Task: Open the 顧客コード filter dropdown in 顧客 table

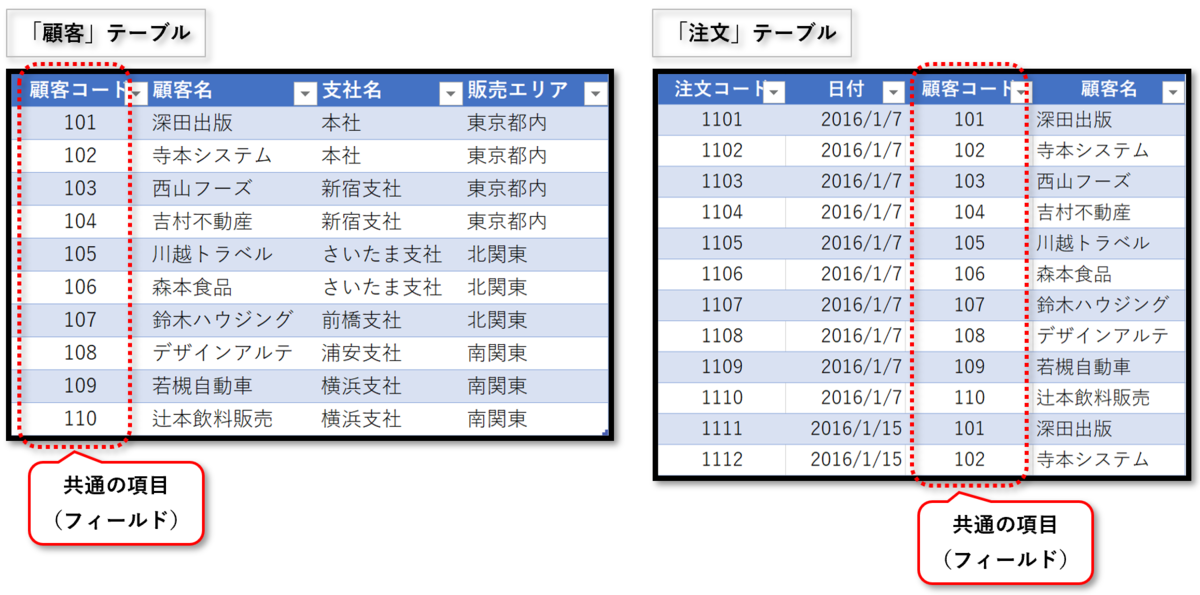Action: coord(139,93)
